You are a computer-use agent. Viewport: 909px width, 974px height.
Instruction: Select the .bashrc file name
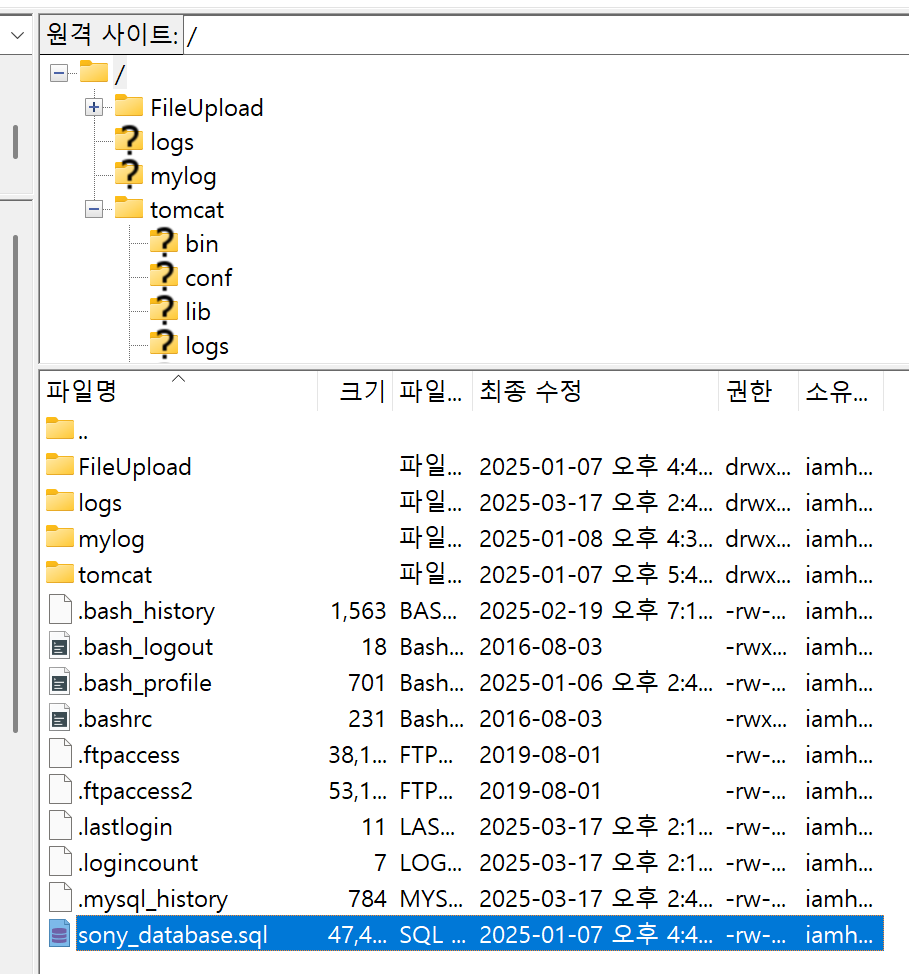click(115, 719)
